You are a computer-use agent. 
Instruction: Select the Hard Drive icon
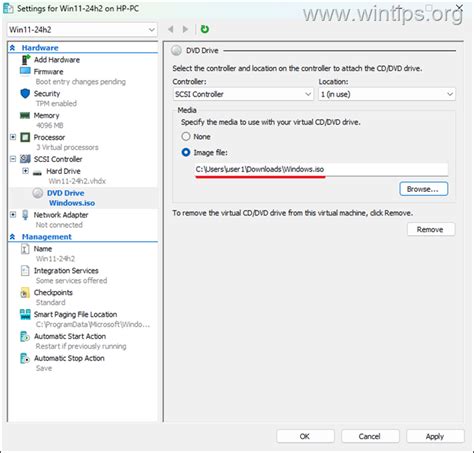[x=37, y=172]
